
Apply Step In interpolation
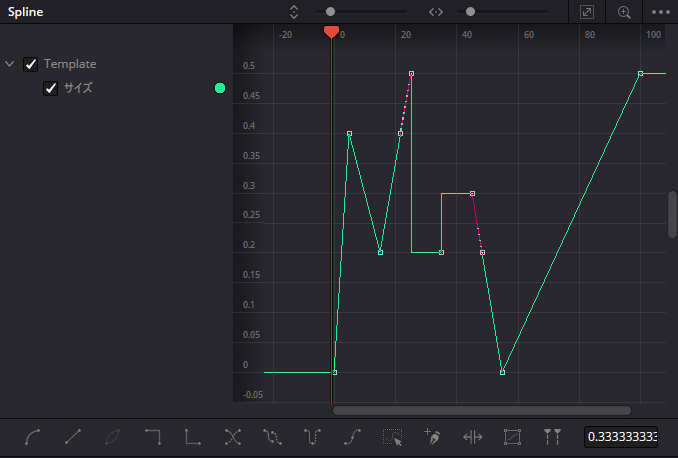153,437
